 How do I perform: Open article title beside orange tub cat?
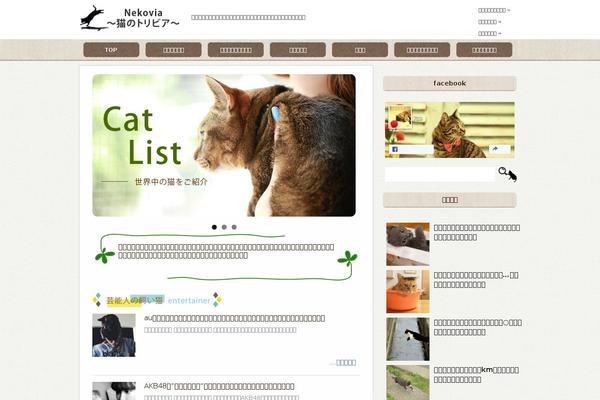point(476,280)
